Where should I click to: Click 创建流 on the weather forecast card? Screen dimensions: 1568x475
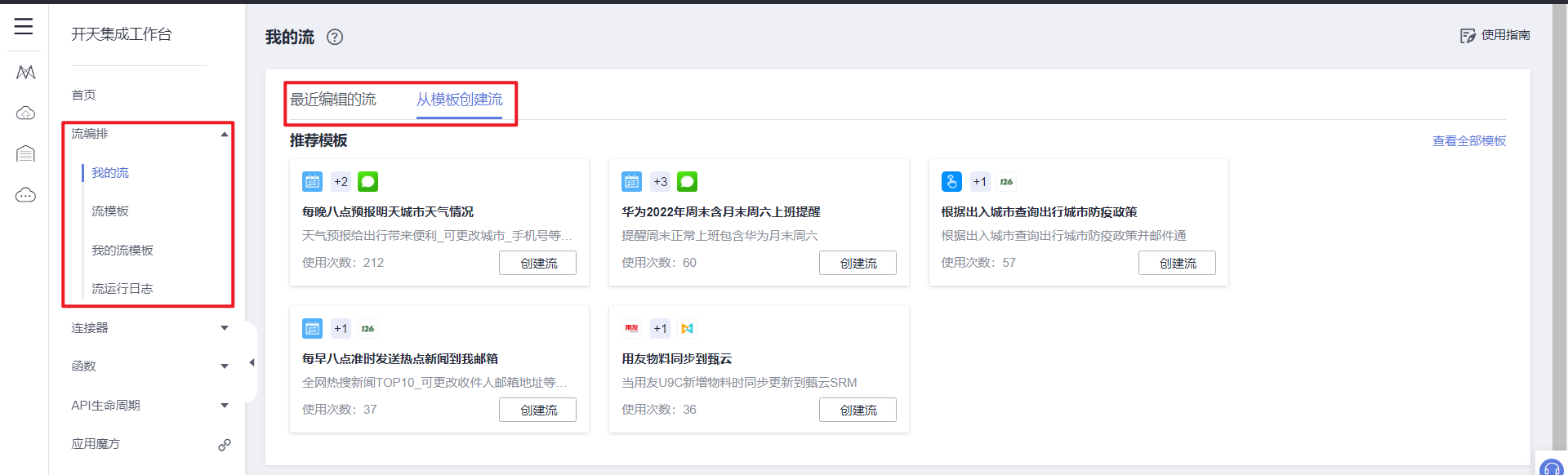point(538,263)
